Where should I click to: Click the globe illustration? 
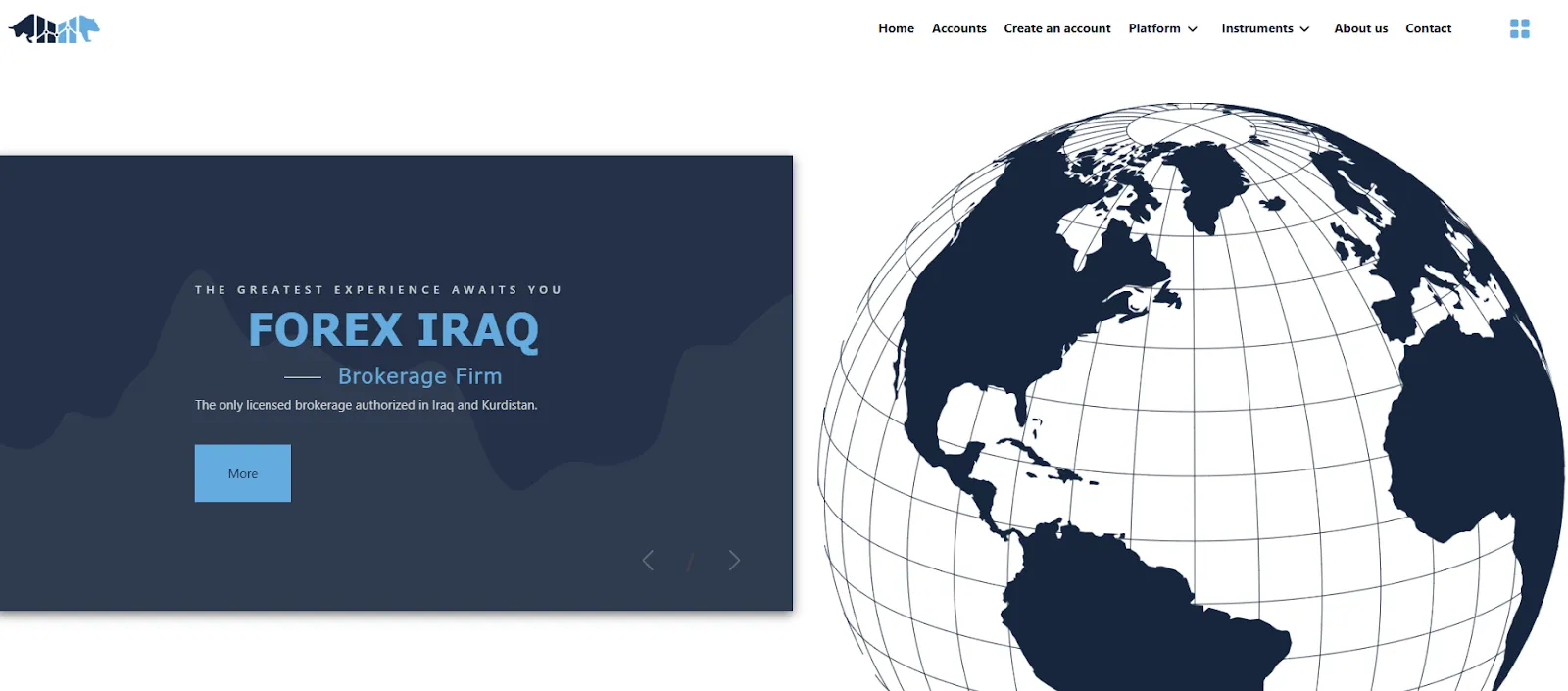(1191, 397)
